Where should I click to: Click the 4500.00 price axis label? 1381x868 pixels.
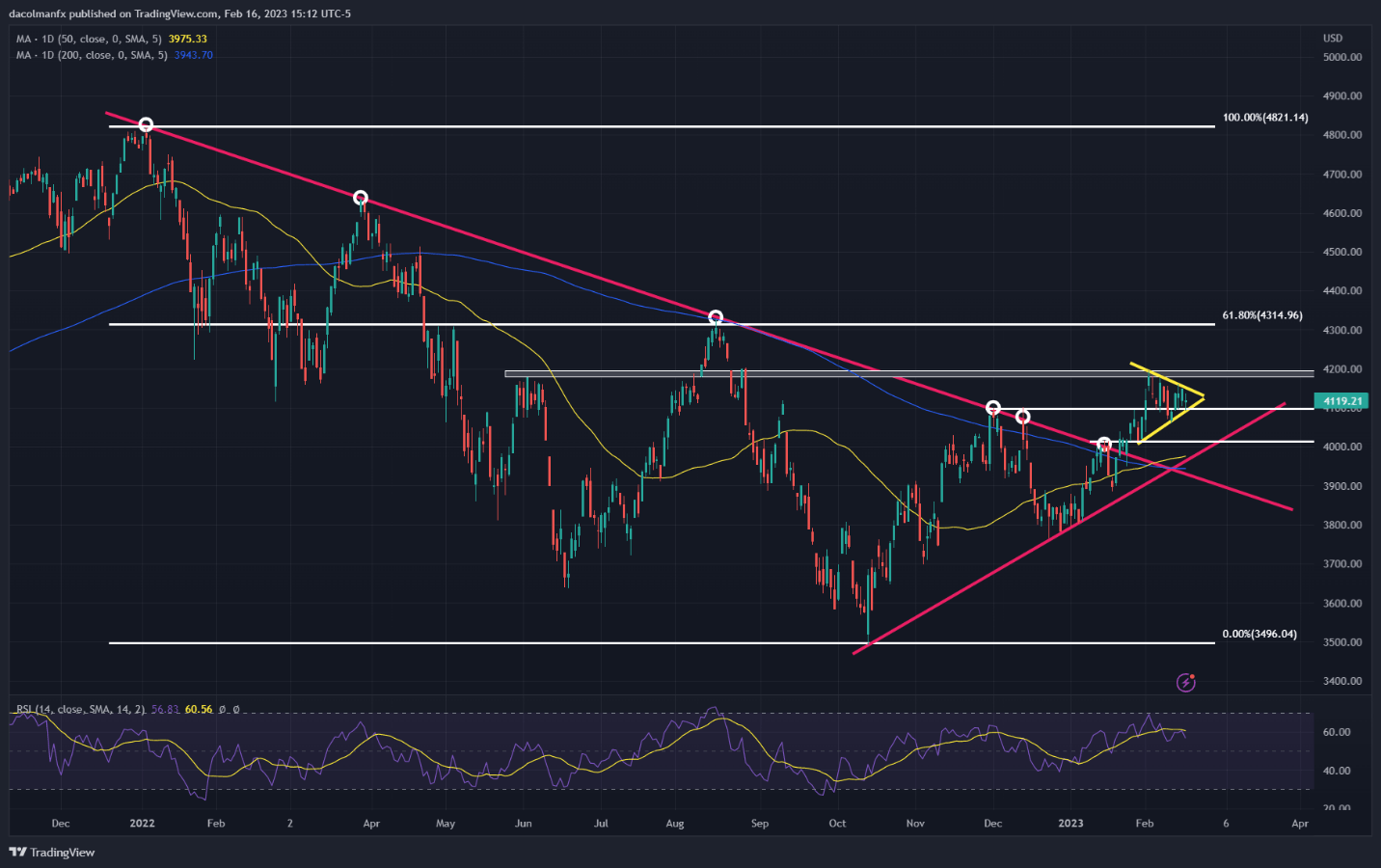coord(1342,252)
